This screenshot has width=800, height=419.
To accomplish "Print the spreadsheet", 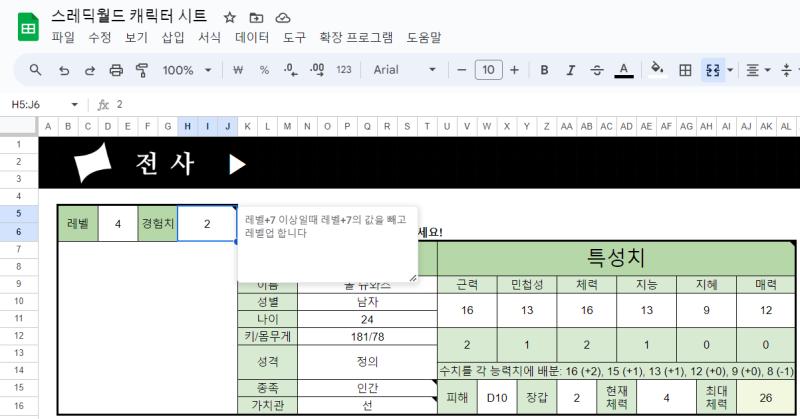I will click(116, 70).
